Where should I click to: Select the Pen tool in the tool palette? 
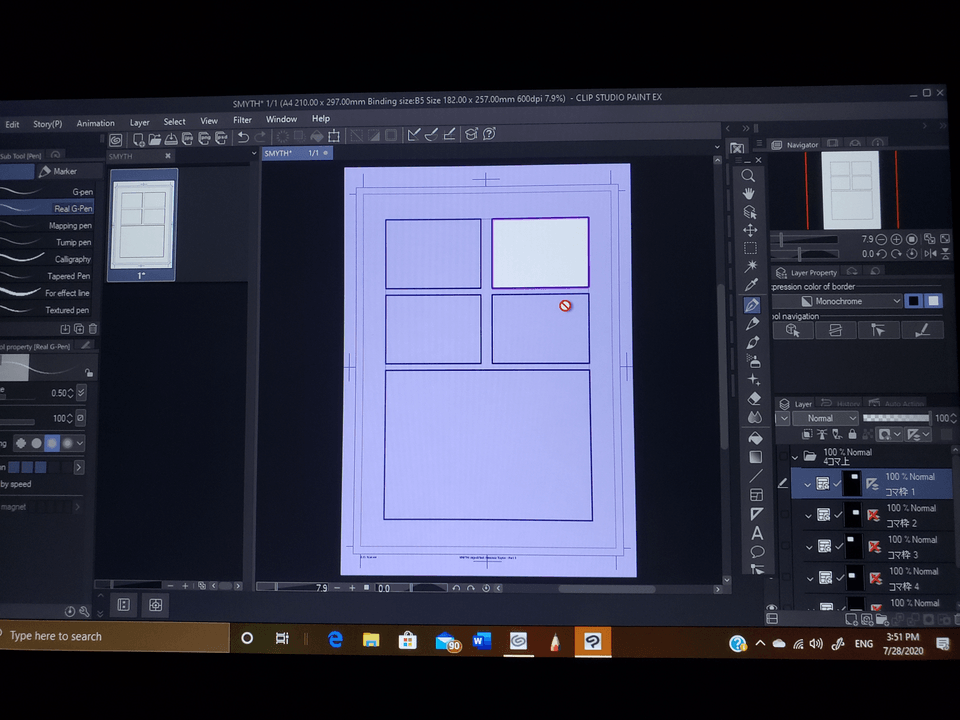pyautogui.click(x=752, y=304)
